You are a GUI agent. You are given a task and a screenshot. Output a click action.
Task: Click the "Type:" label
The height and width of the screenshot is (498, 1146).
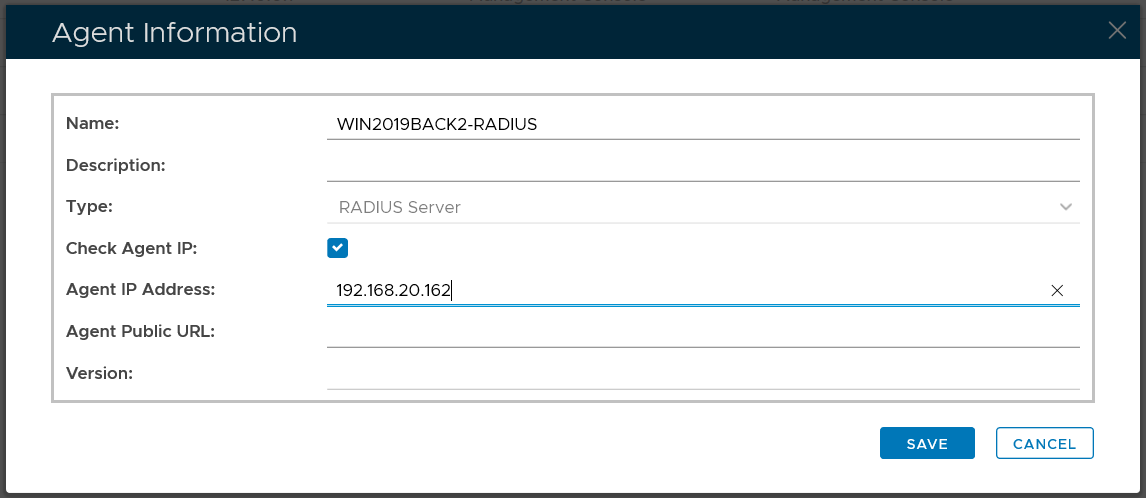coord(89,207)
